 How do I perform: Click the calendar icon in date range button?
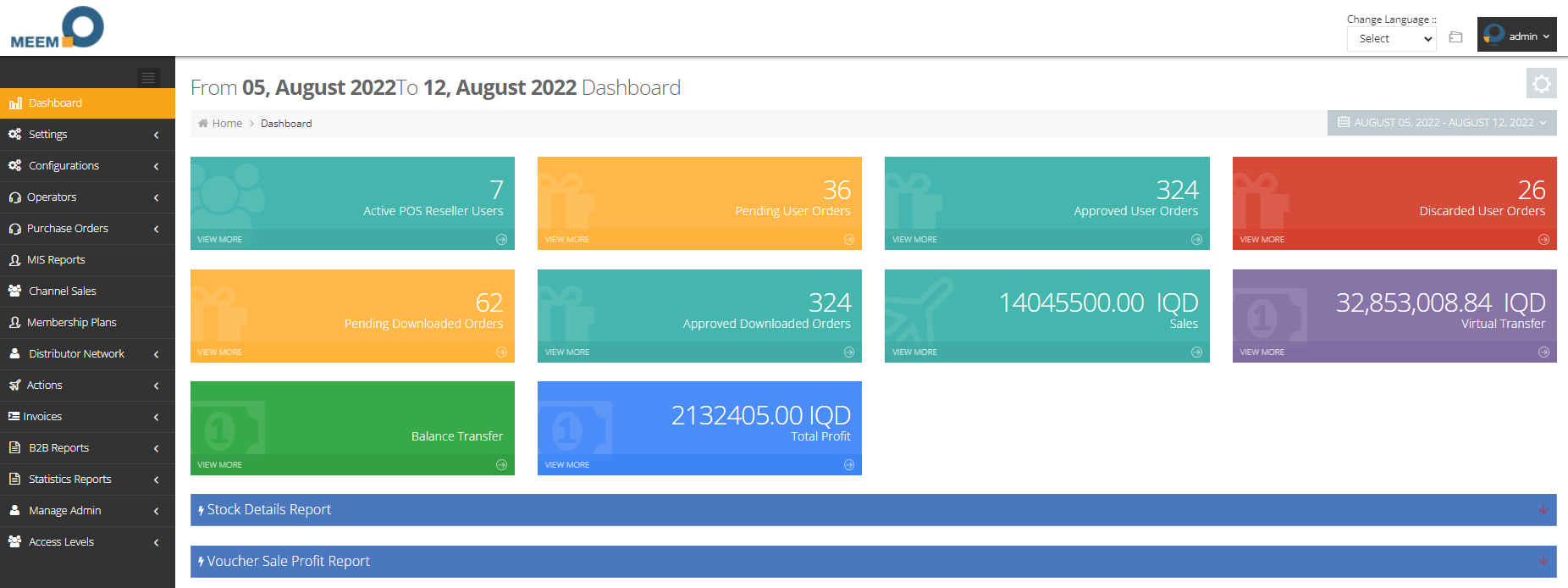pyautogui.click(x=1343, y=122)
